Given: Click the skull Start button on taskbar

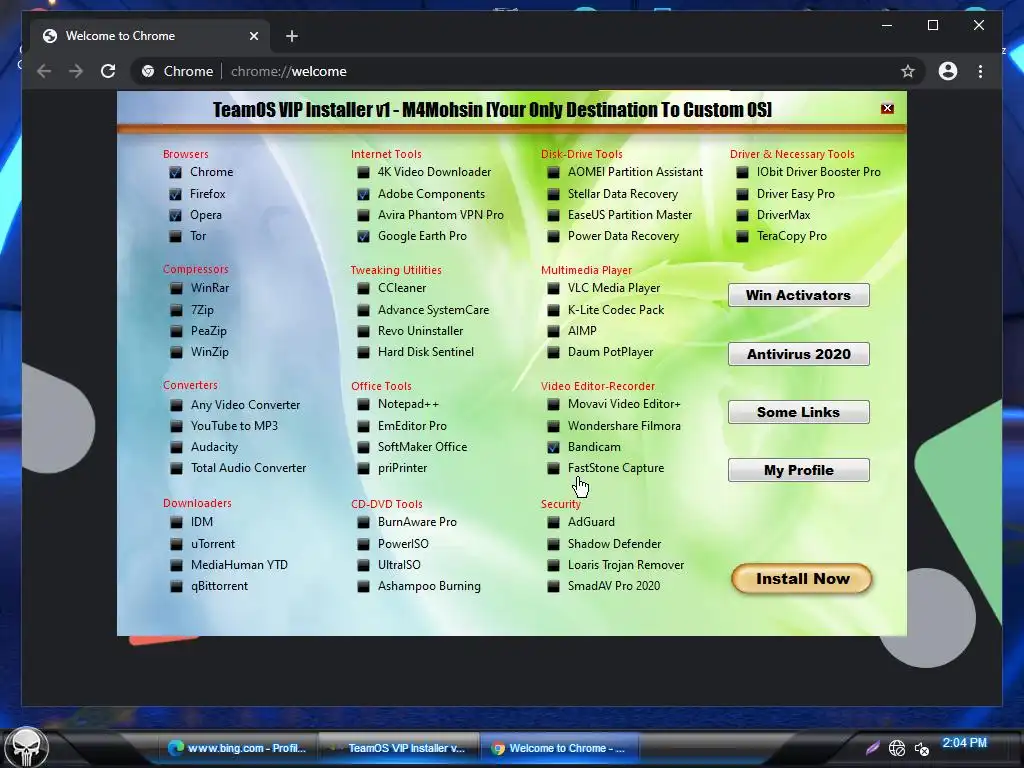Looking at the screenshot, I should click(26, 748).
